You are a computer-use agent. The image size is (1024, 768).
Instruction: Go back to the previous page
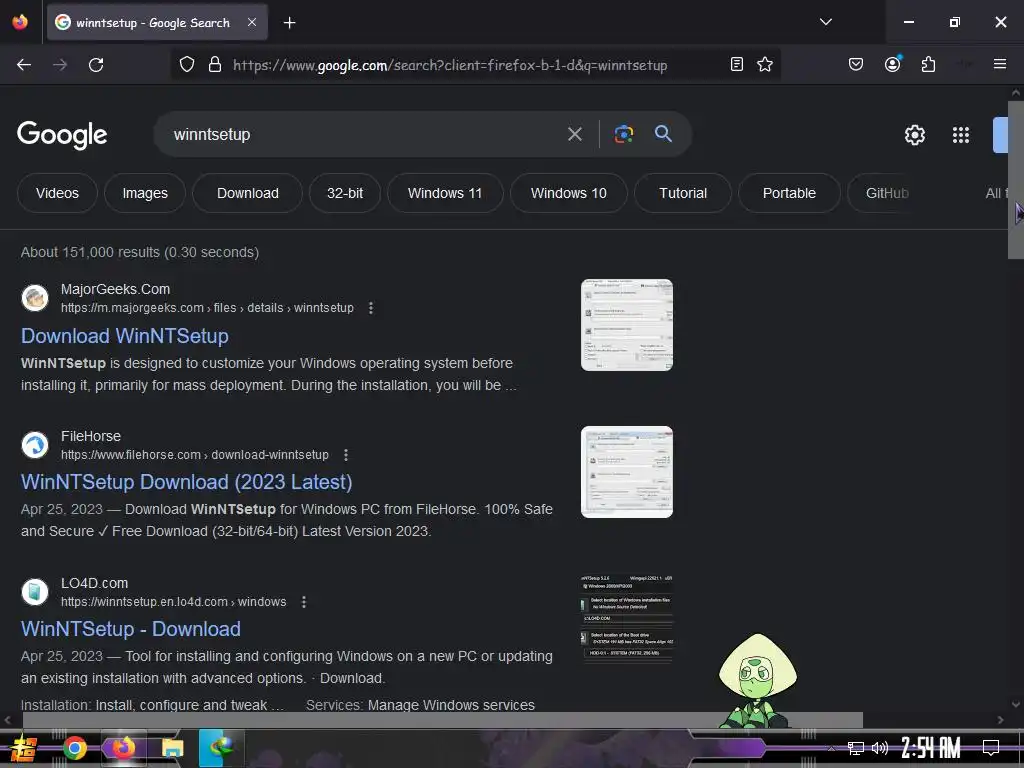(24, 65)
